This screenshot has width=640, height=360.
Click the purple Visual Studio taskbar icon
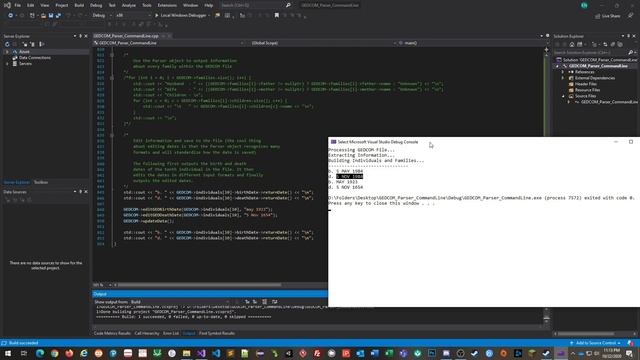(x=201, y=353)
